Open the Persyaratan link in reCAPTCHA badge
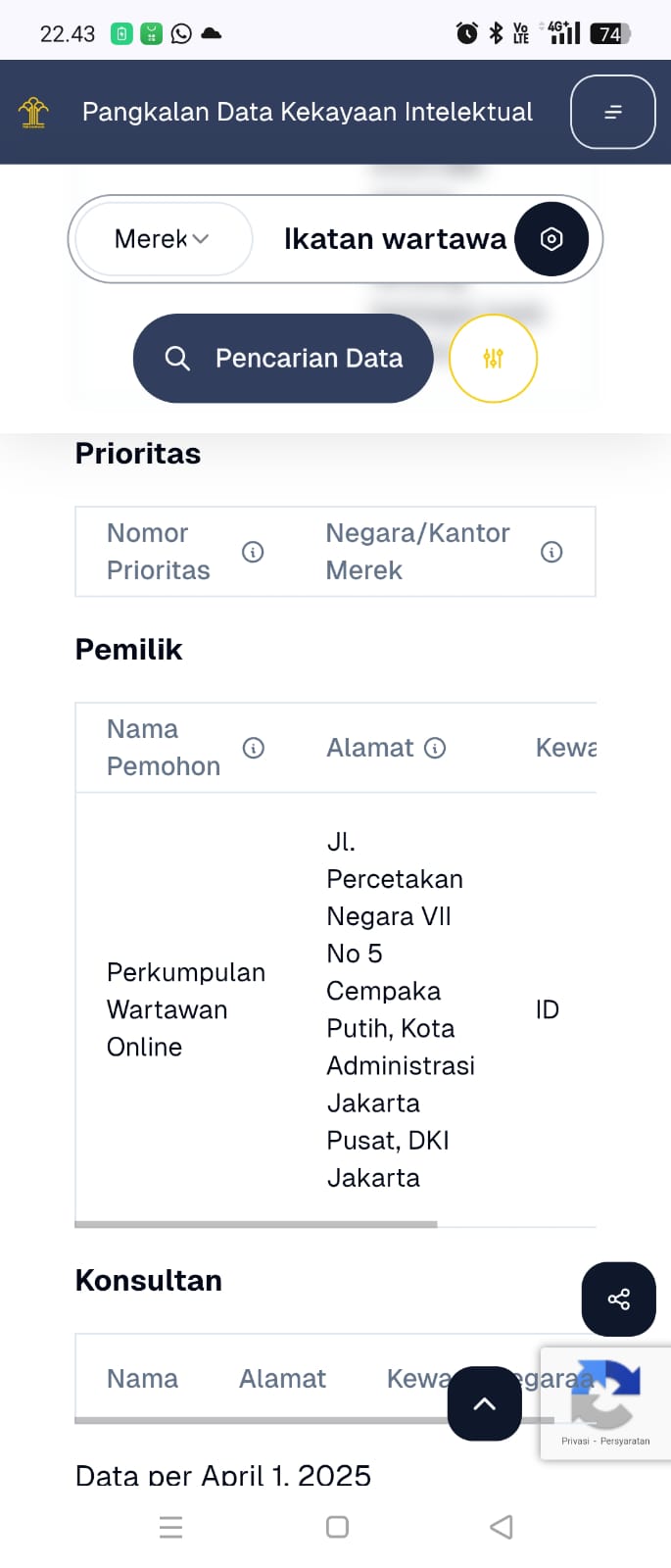The height and width of the screenshot is (1568, 671). point(625,1441)
